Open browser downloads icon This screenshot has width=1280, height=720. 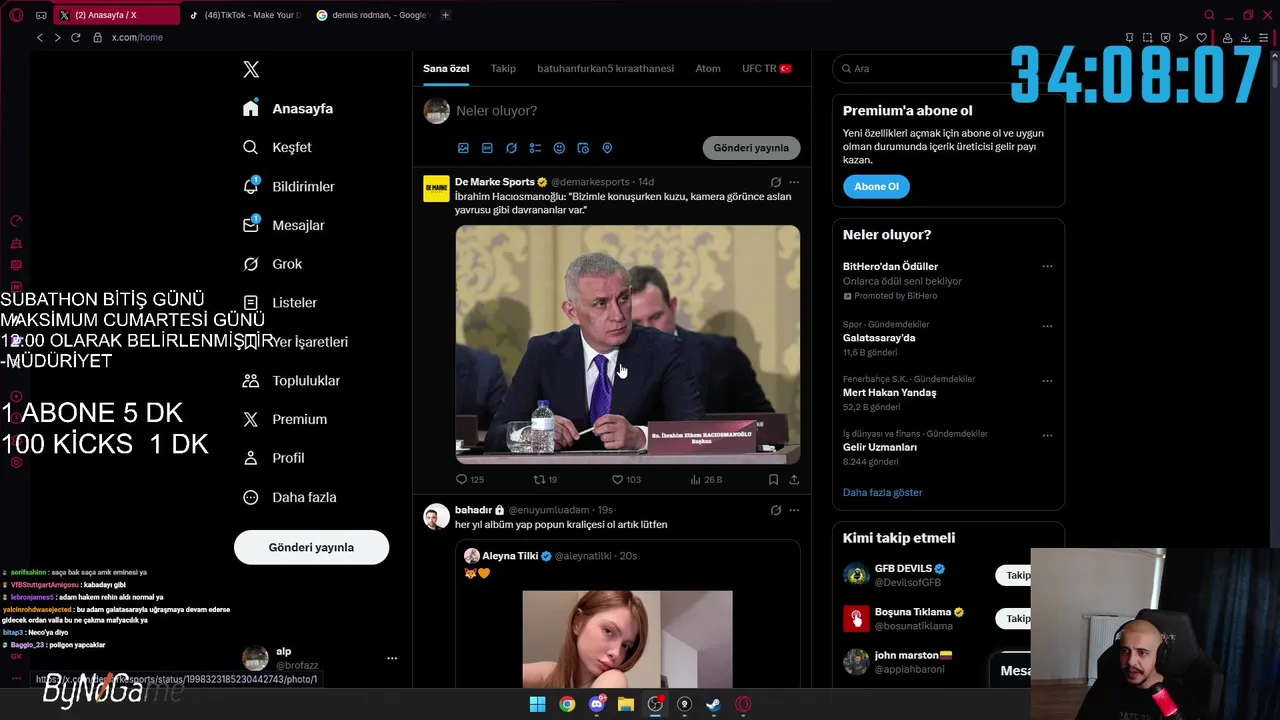[x=1246, y=38]
